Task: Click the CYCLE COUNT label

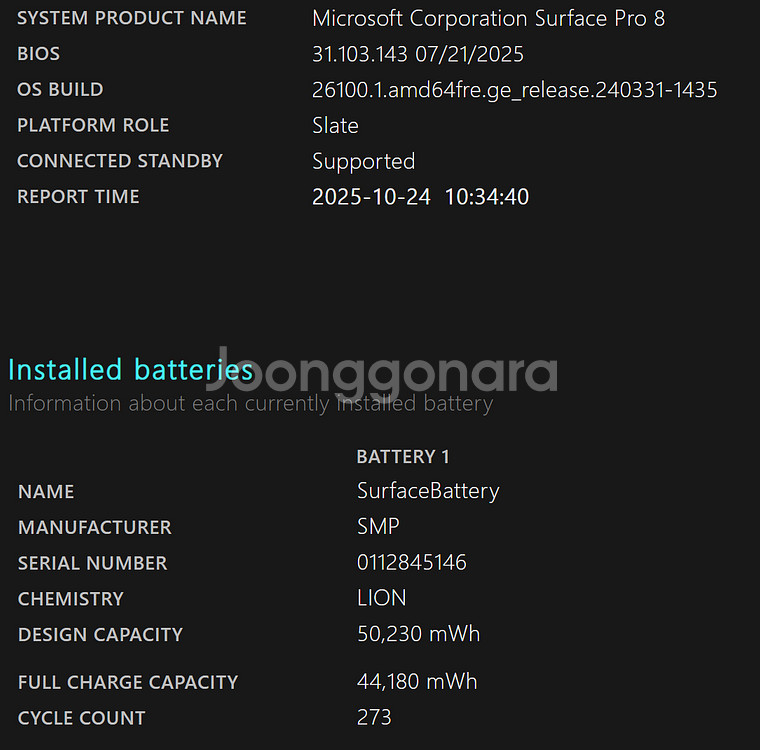Action: coord(81,718)
